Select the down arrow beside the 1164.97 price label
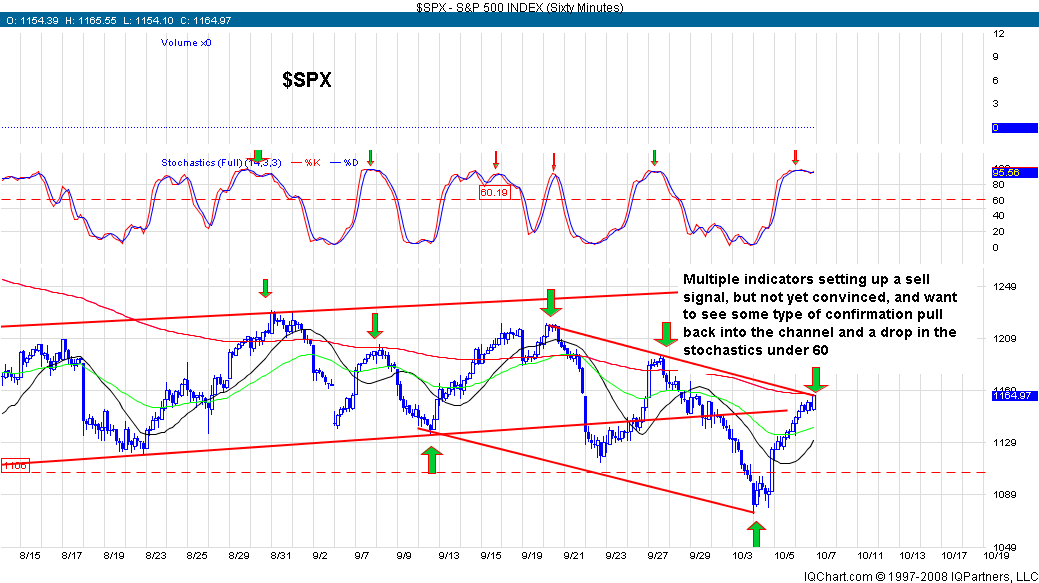This screenshot has width=1039, height=583. 816,379
